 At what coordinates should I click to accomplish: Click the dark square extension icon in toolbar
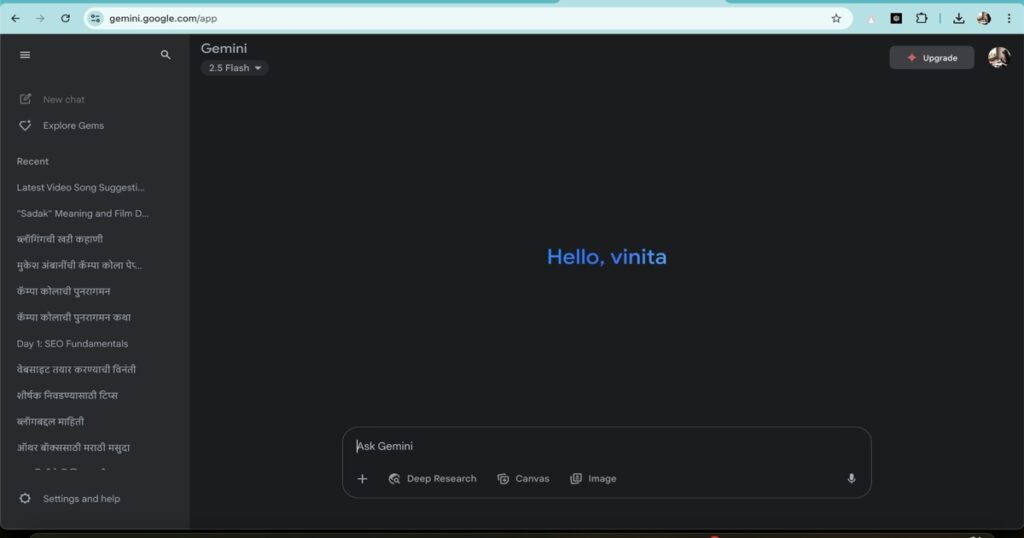click(897, 18)
